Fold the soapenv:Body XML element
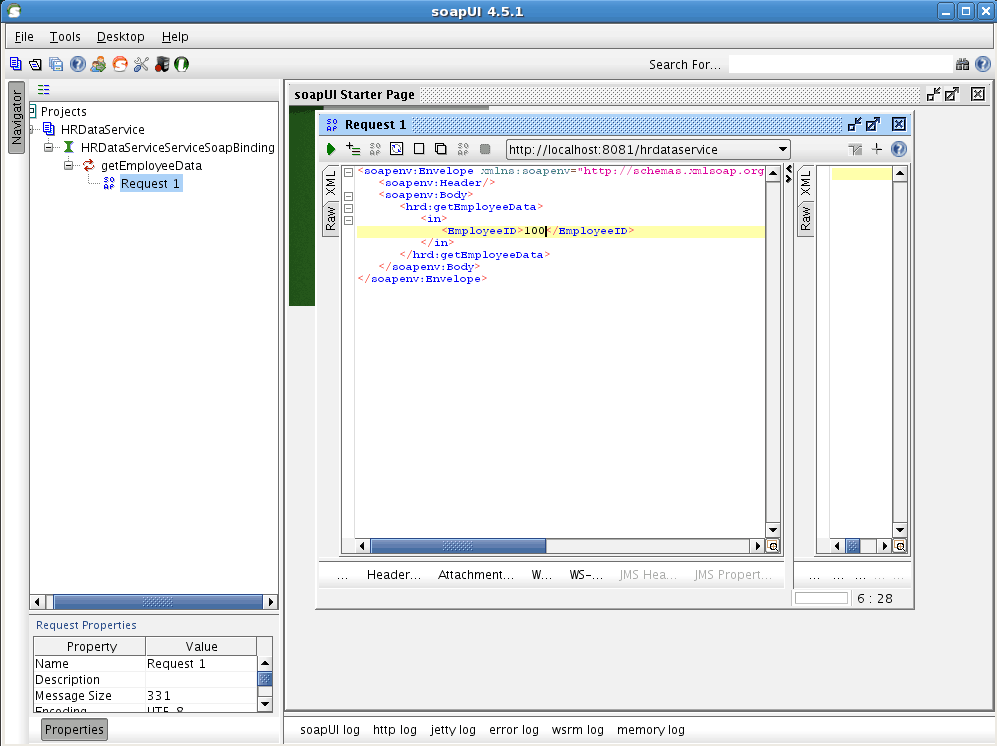 (348, 196)
